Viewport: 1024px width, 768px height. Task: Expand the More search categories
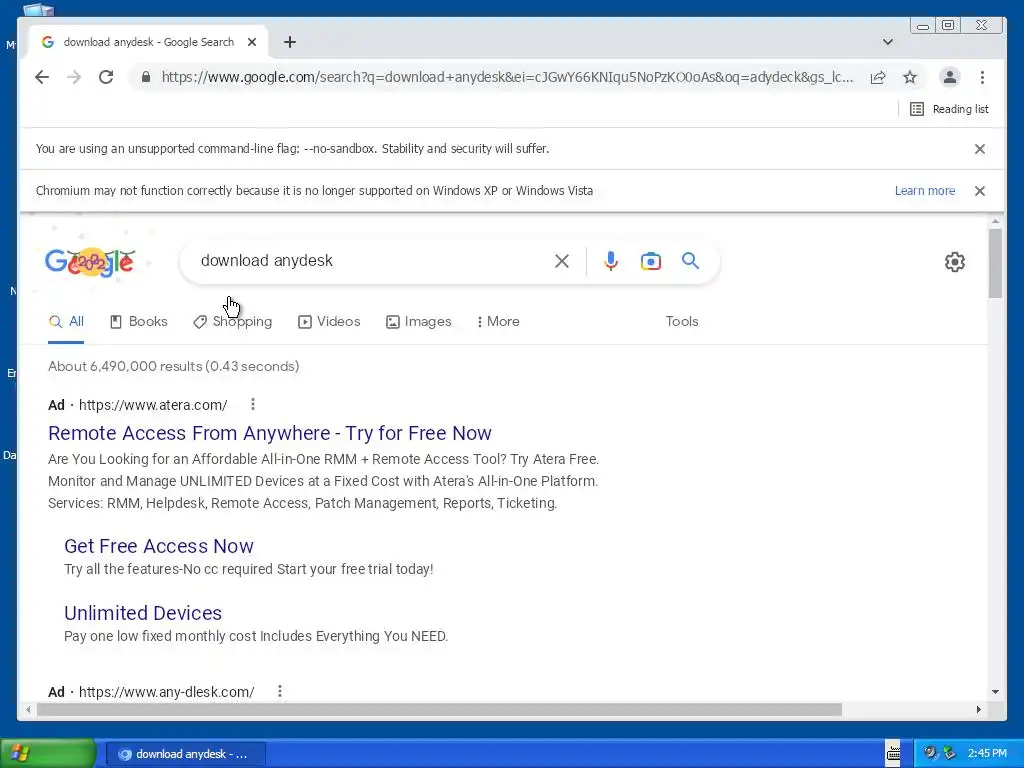click(x=498, y=321)
